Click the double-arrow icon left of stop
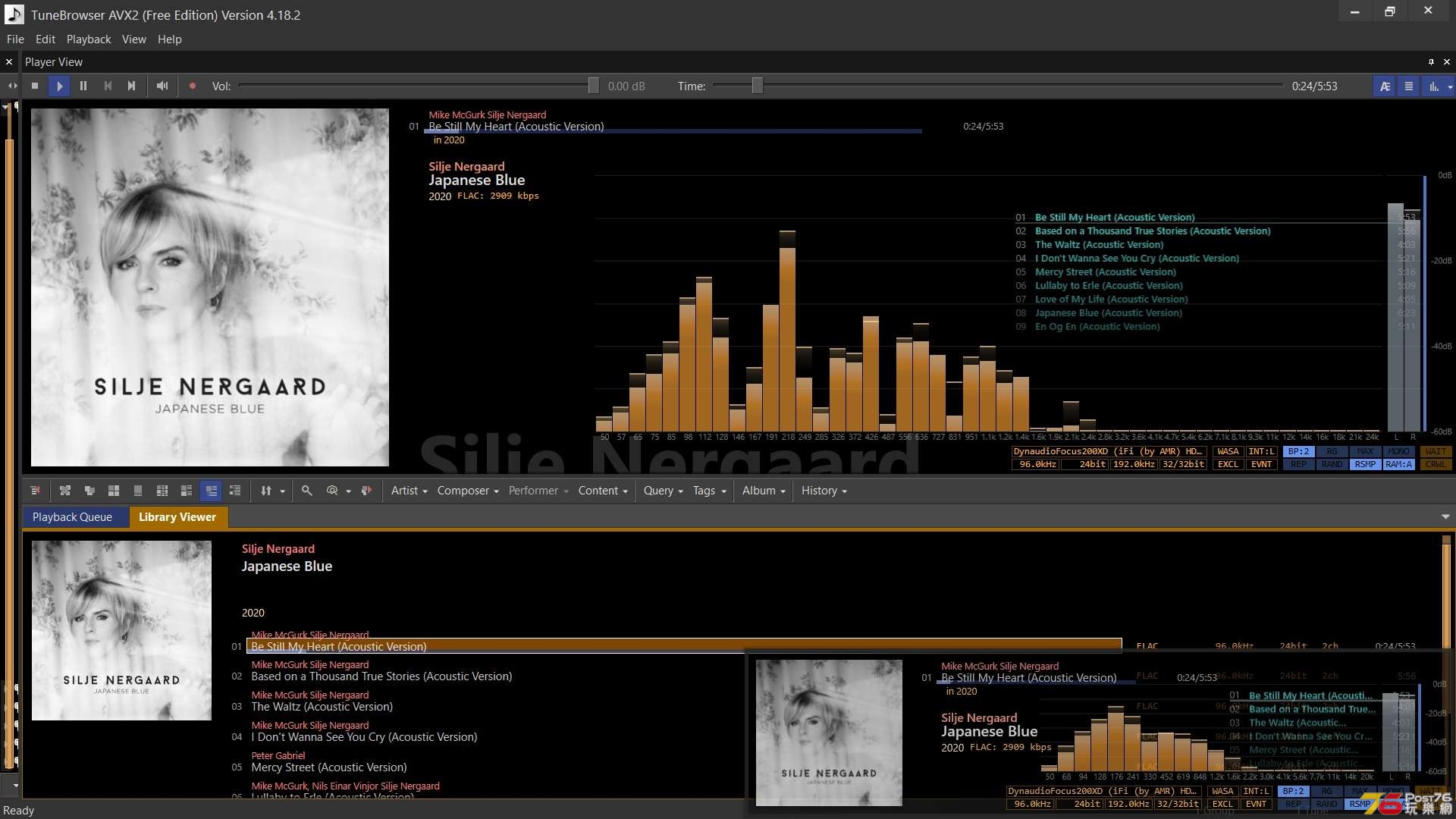The image size is (1456, 819). 12,86
